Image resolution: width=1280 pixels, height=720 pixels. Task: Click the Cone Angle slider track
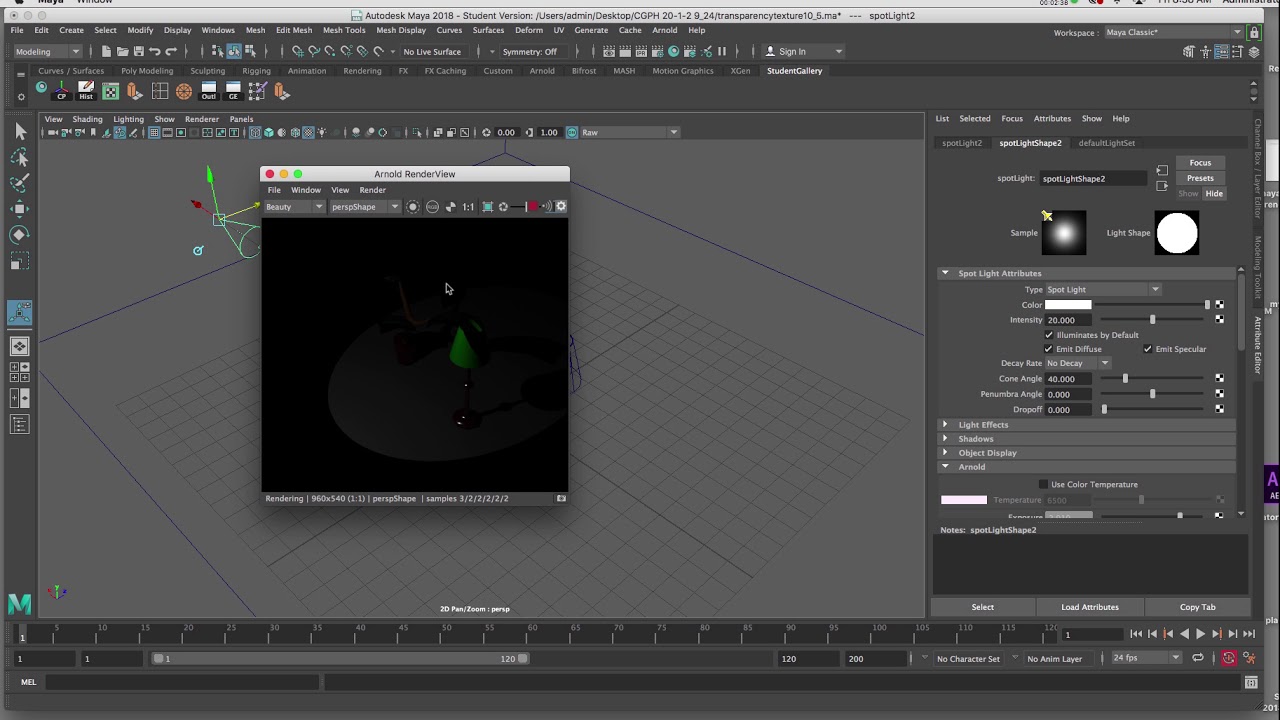point(1152,379)
